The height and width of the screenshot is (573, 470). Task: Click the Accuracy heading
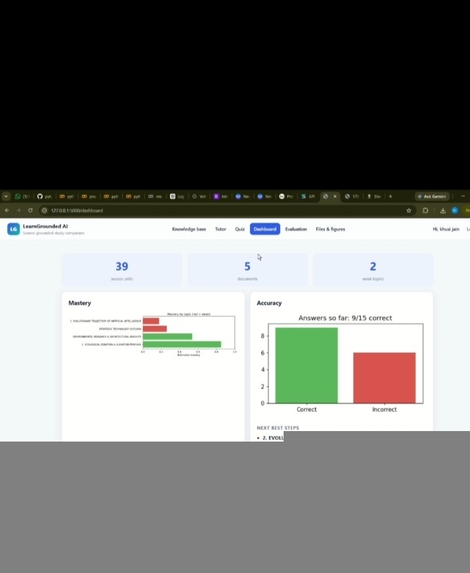tap(269, 303)
